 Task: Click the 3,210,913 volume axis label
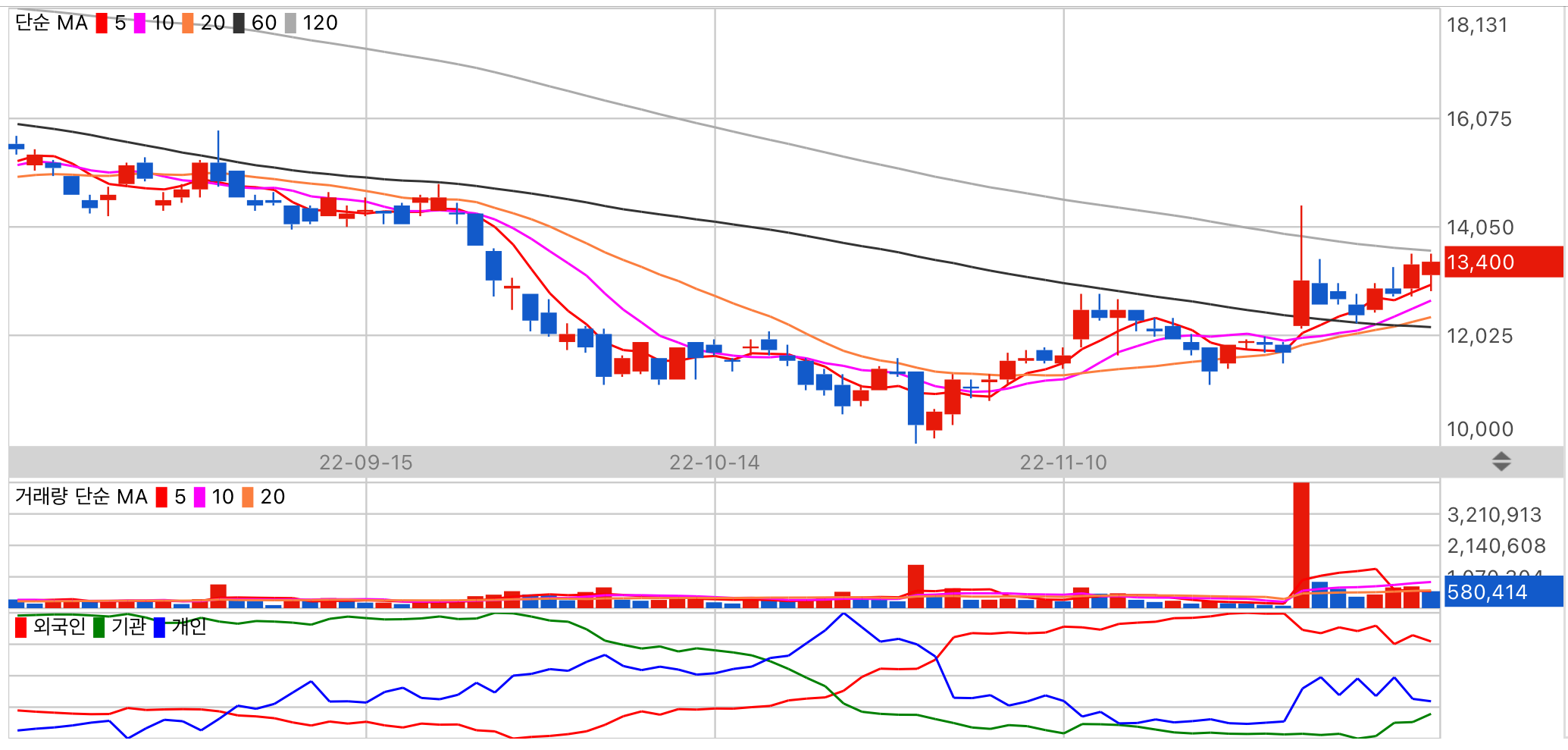tap(1494, 516)
